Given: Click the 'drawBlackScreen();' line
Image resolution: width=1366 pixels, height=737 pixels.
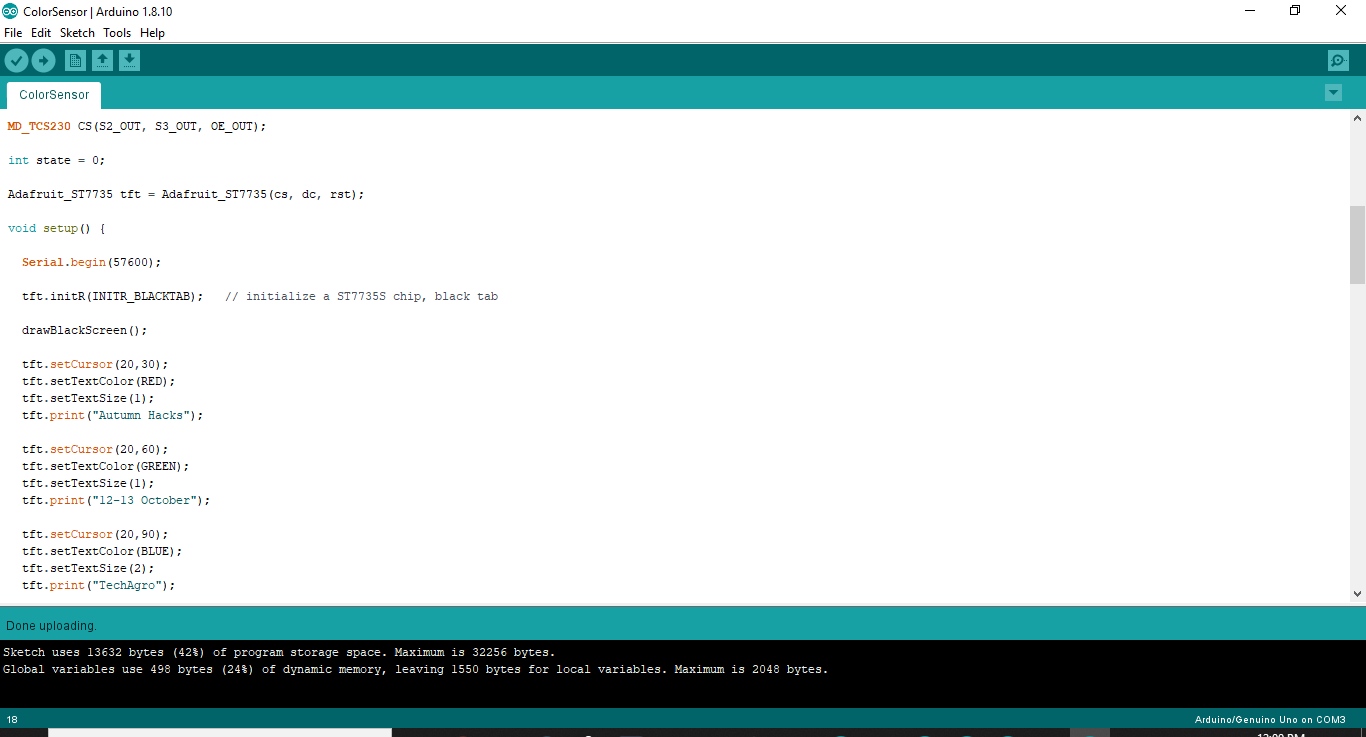Looking at the screenshot, I should [x=84, y=330].
